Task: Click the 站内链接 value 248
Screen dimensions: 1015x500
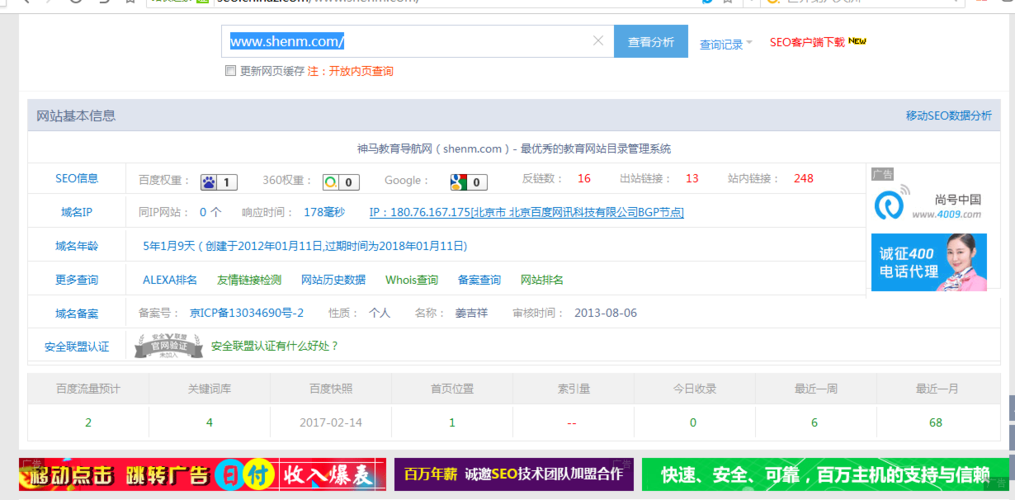Action: coord(803,178)
